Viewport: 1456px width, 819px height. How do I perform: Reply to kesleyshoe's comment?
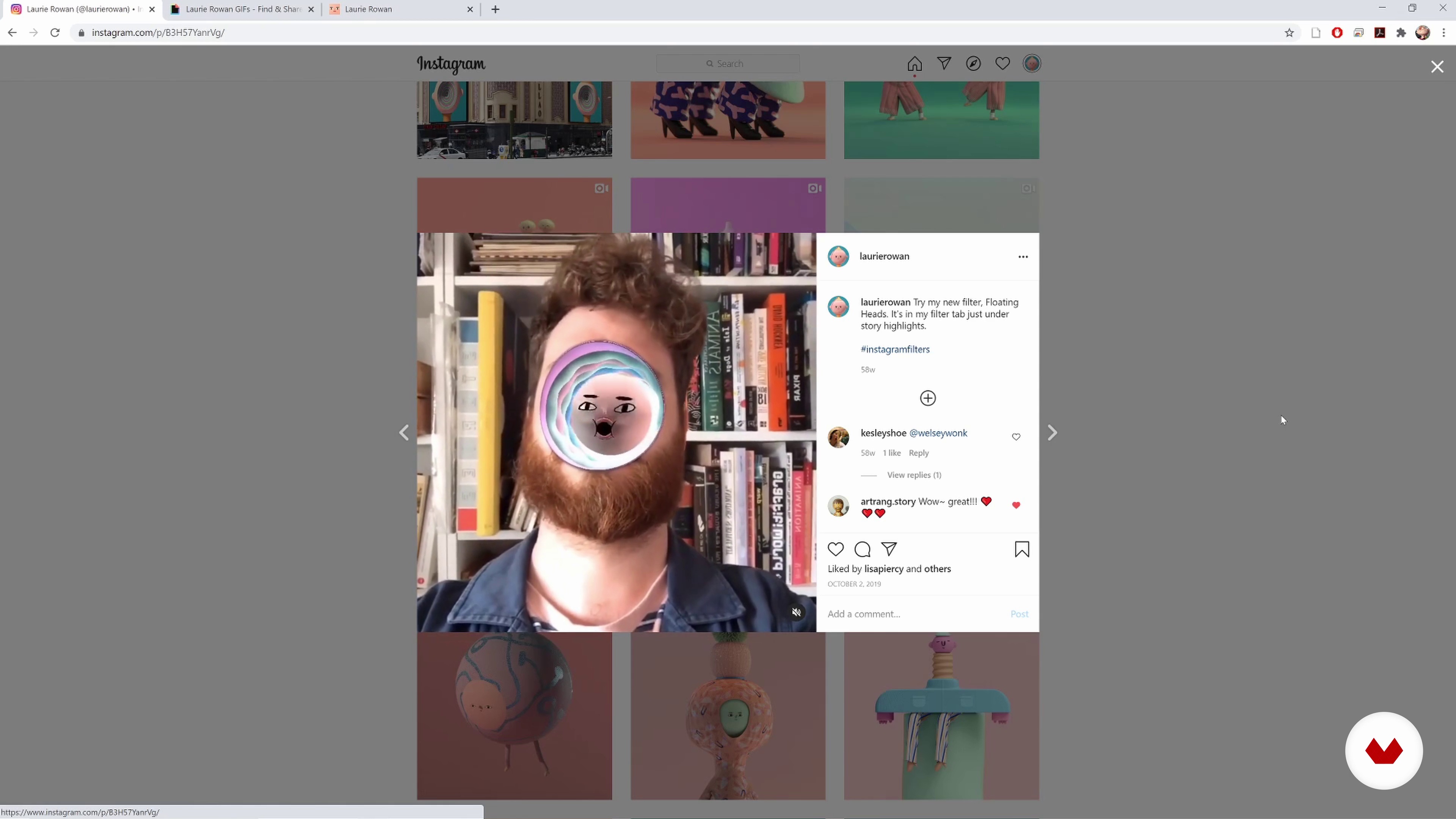point(918,453)
